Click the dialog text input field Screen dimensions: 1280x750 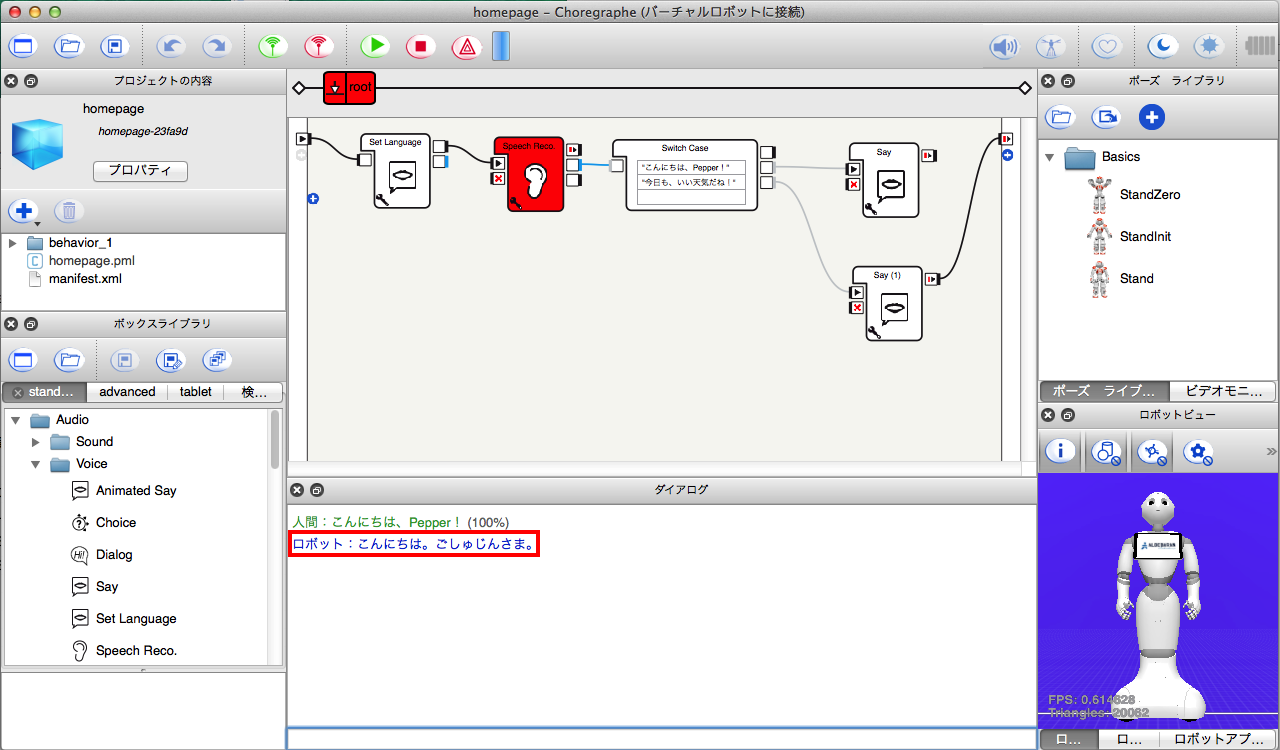point(661,738)
